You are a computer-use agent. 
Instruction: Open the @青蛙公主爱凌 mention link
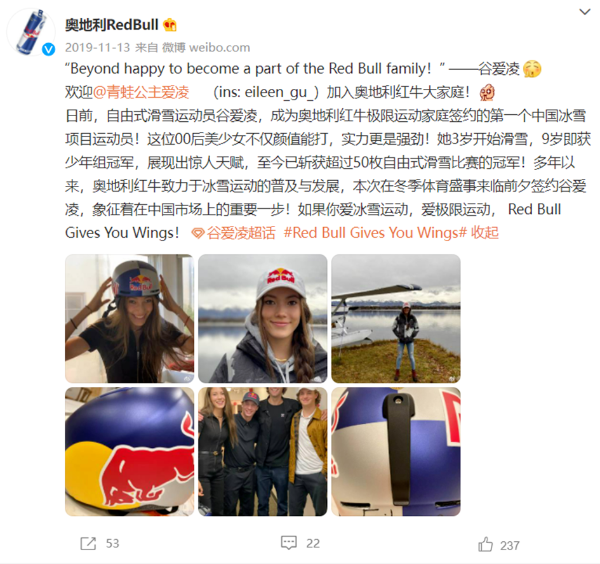pyautogui.click(x=141, y=92)
